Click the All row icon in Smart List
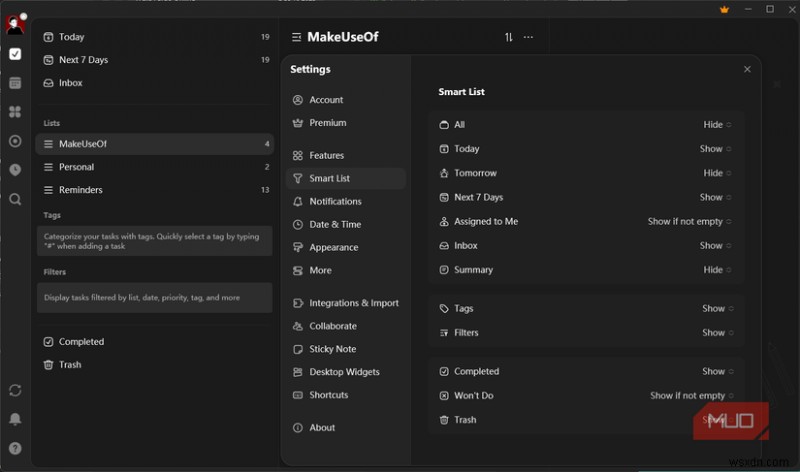The image size is (800, 472). point(444,125)
